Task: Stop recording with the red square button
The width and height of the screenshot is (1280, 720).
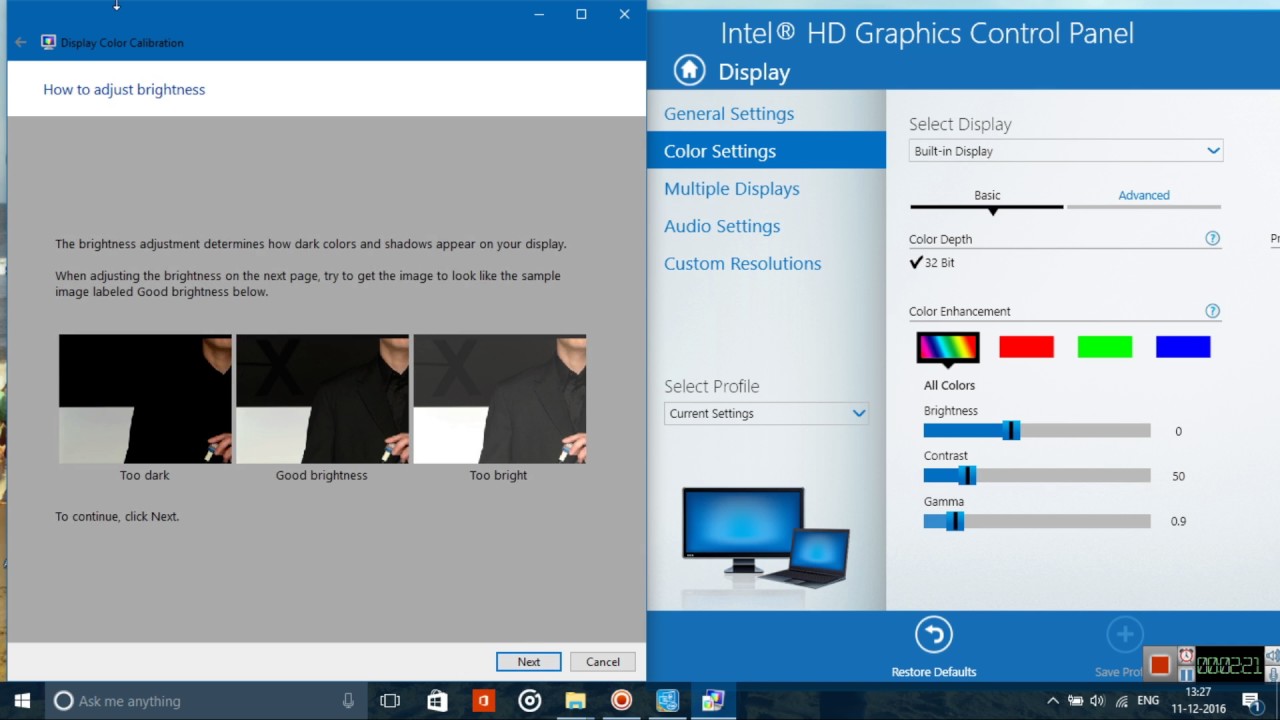Action: (x=1160, y=665)
